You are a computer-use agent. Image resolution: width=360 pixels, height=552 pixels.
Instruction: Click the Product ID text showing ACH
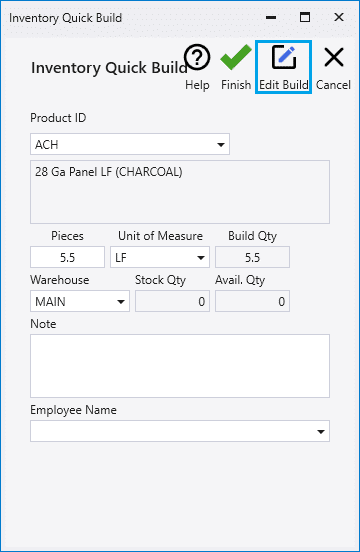[47, 145]
